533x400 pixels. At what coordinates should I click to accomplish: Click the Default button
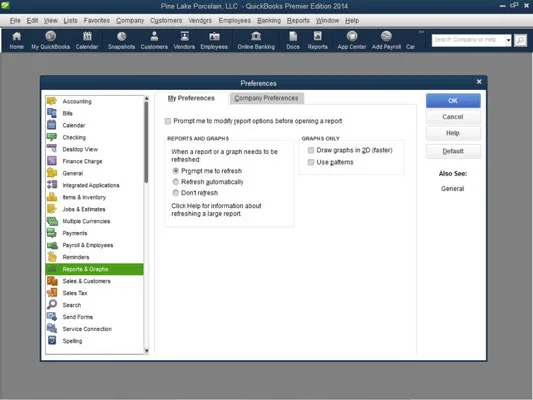coord(453,151)
